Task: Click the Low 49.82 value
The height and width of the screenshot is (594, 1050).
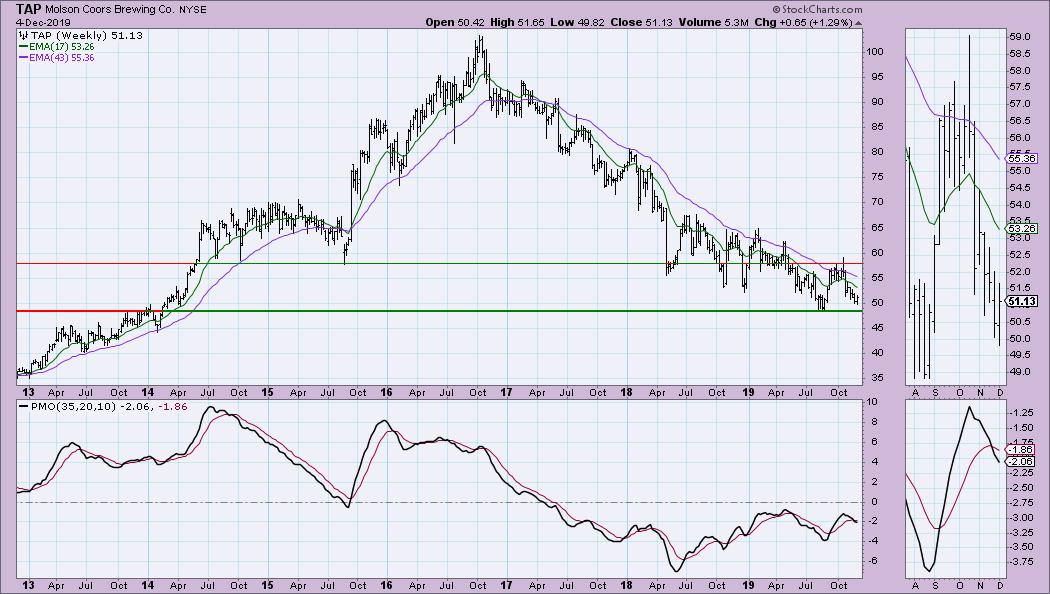Action: (577, 22)
